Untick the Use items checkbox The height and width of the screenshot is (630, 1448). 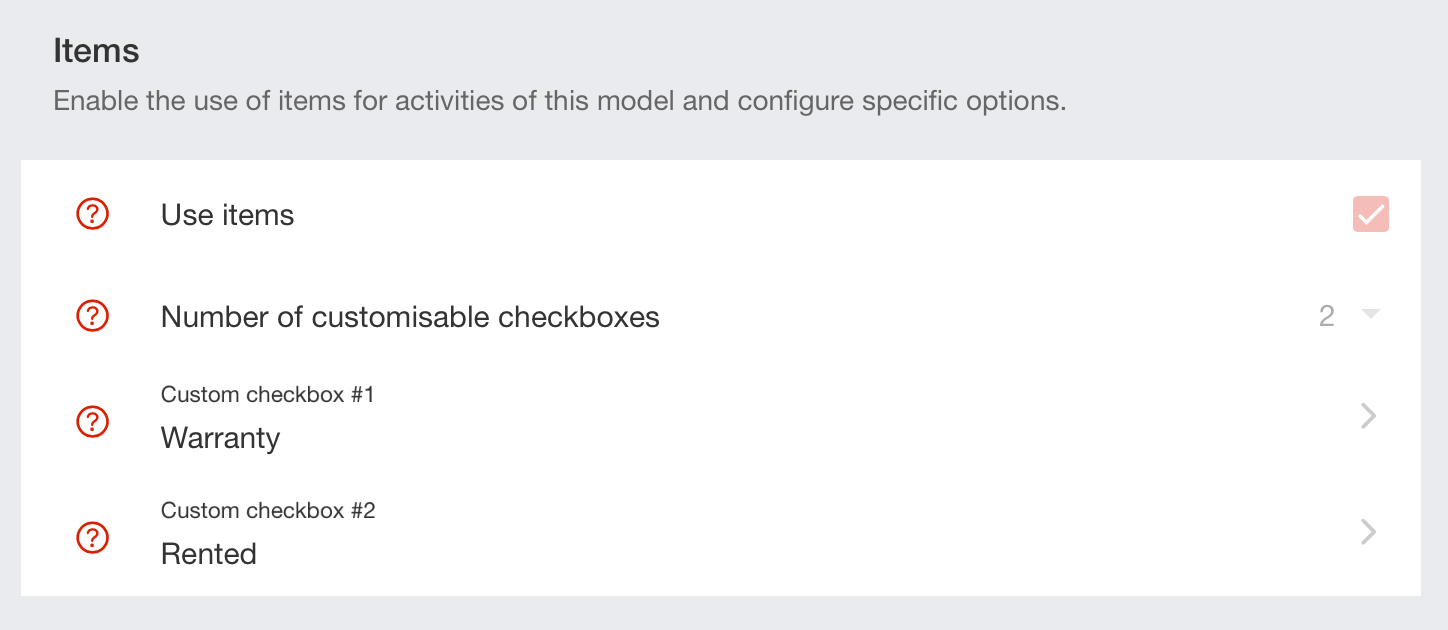click(1371, 214)
